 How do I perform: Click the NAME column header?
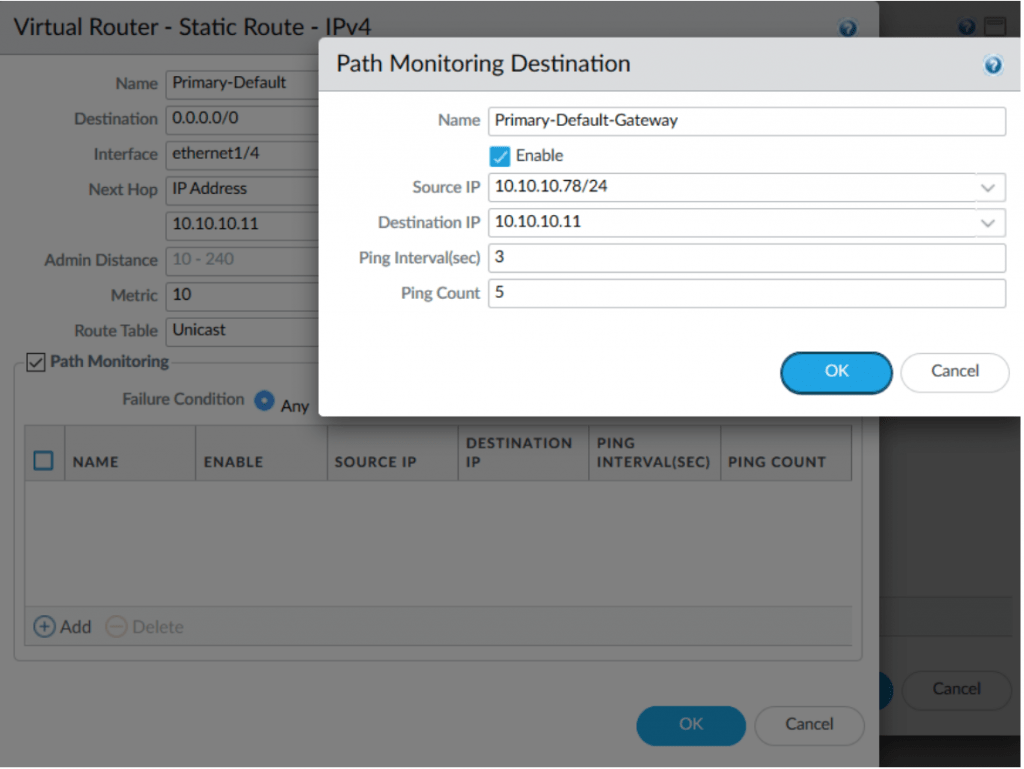[x=130, y=453]
